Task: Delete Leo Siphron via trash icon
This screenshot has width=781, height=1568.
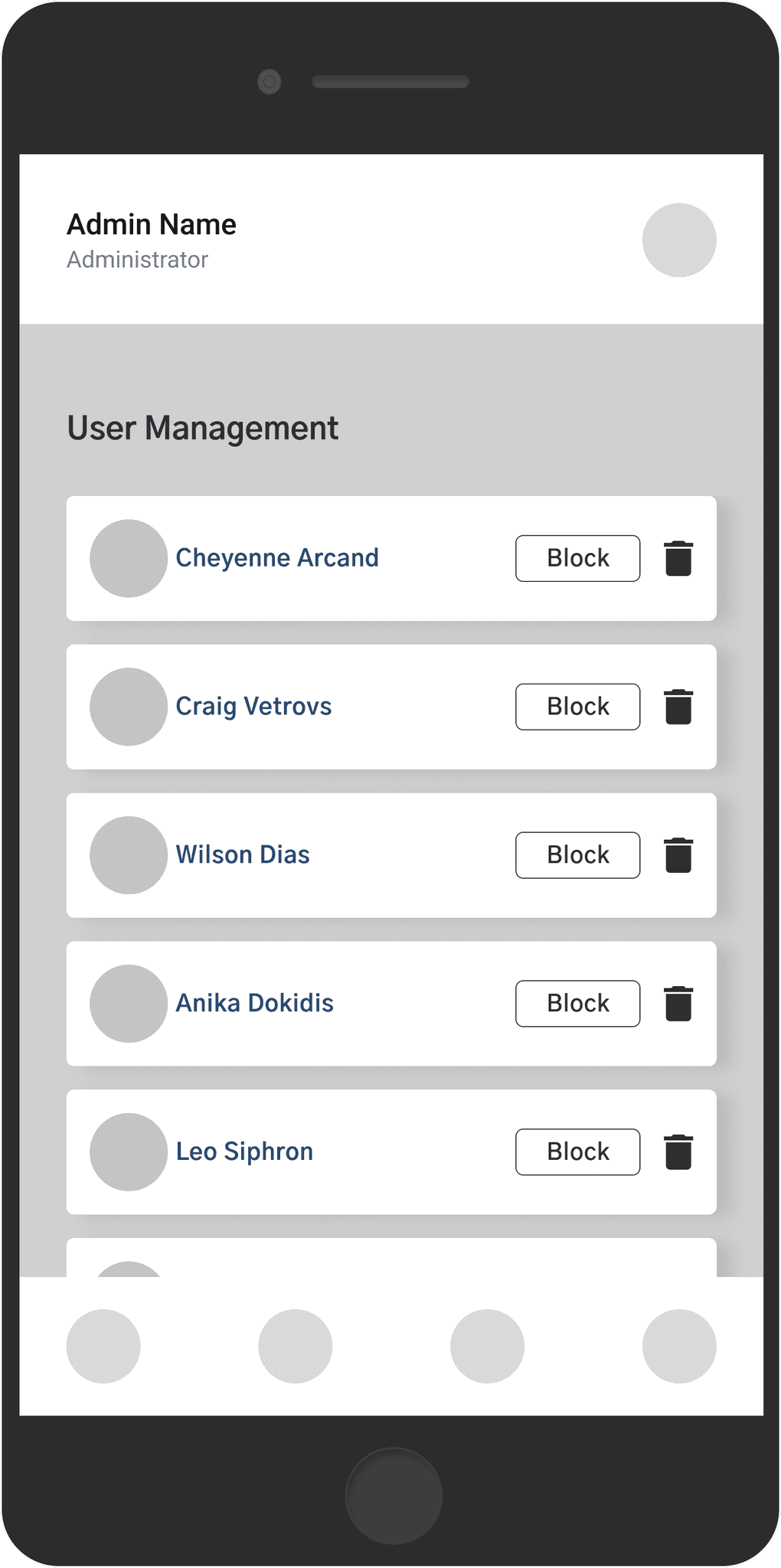Action: coord(678,1152)
